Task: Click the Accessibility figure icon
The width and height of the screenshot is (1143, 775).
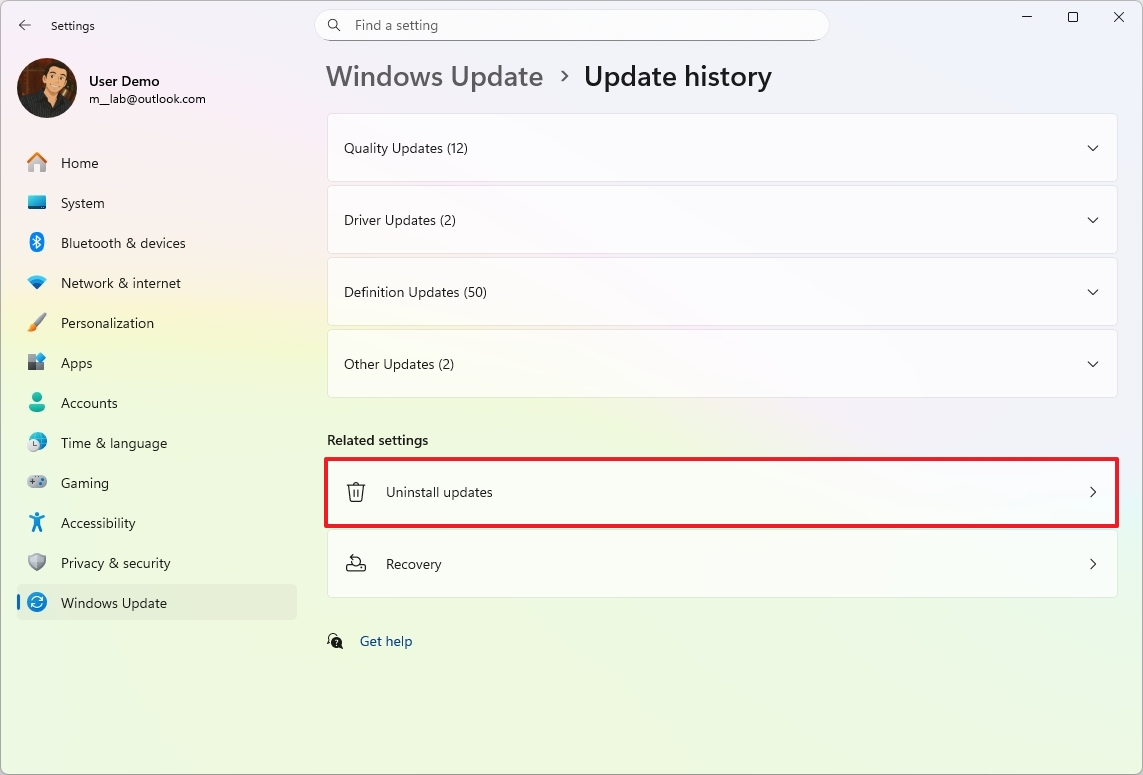Action: [37, 522]
